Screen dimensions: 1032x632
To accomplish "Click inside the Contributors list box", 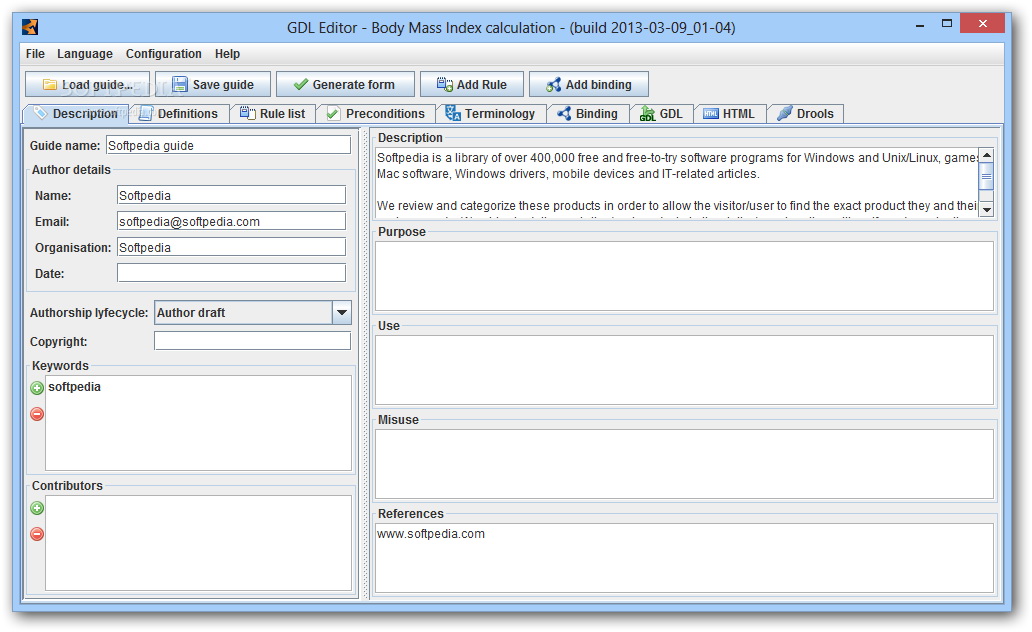I will pos(199,543).
